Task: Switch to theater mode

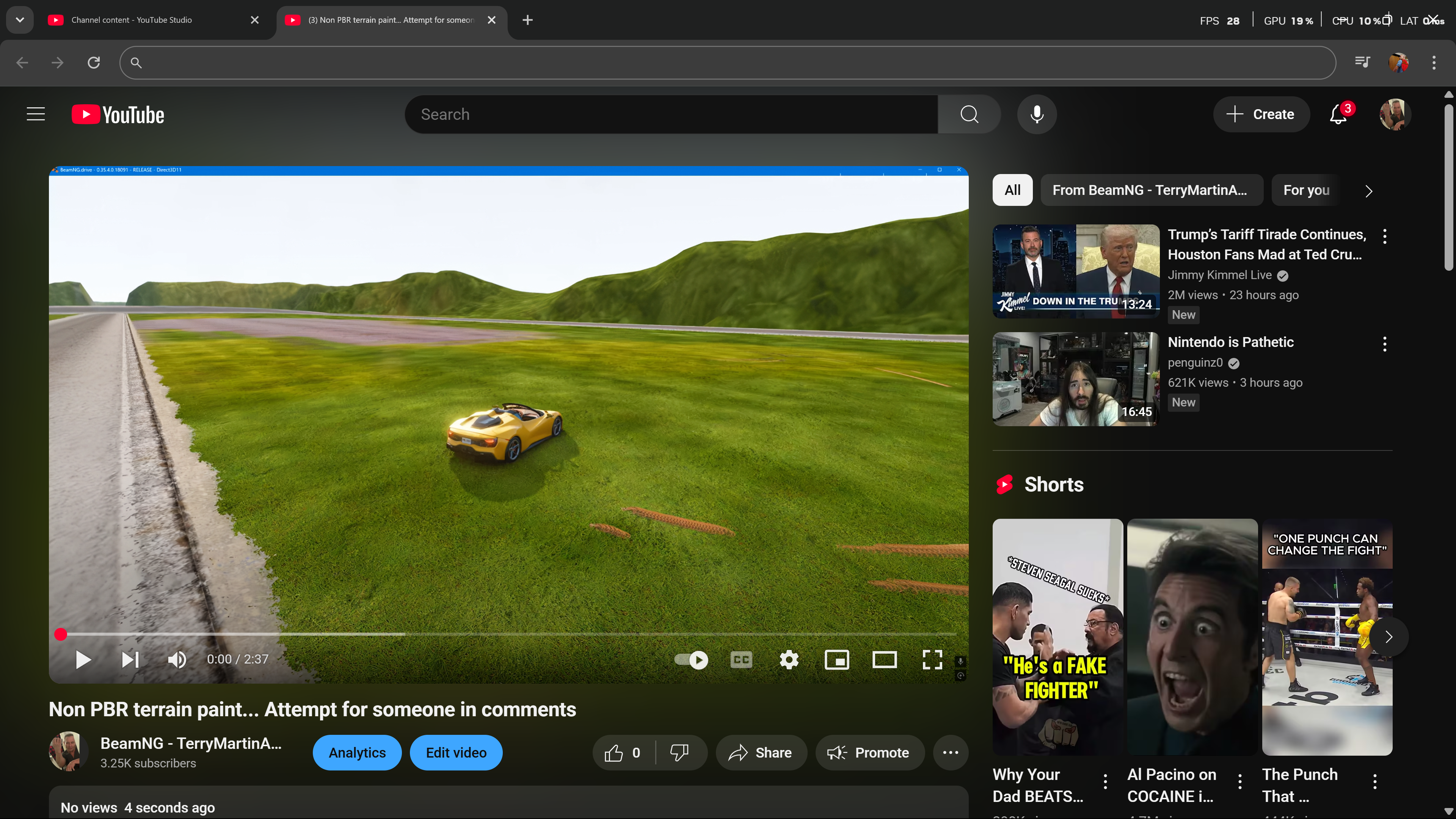Action: (885, 660)
